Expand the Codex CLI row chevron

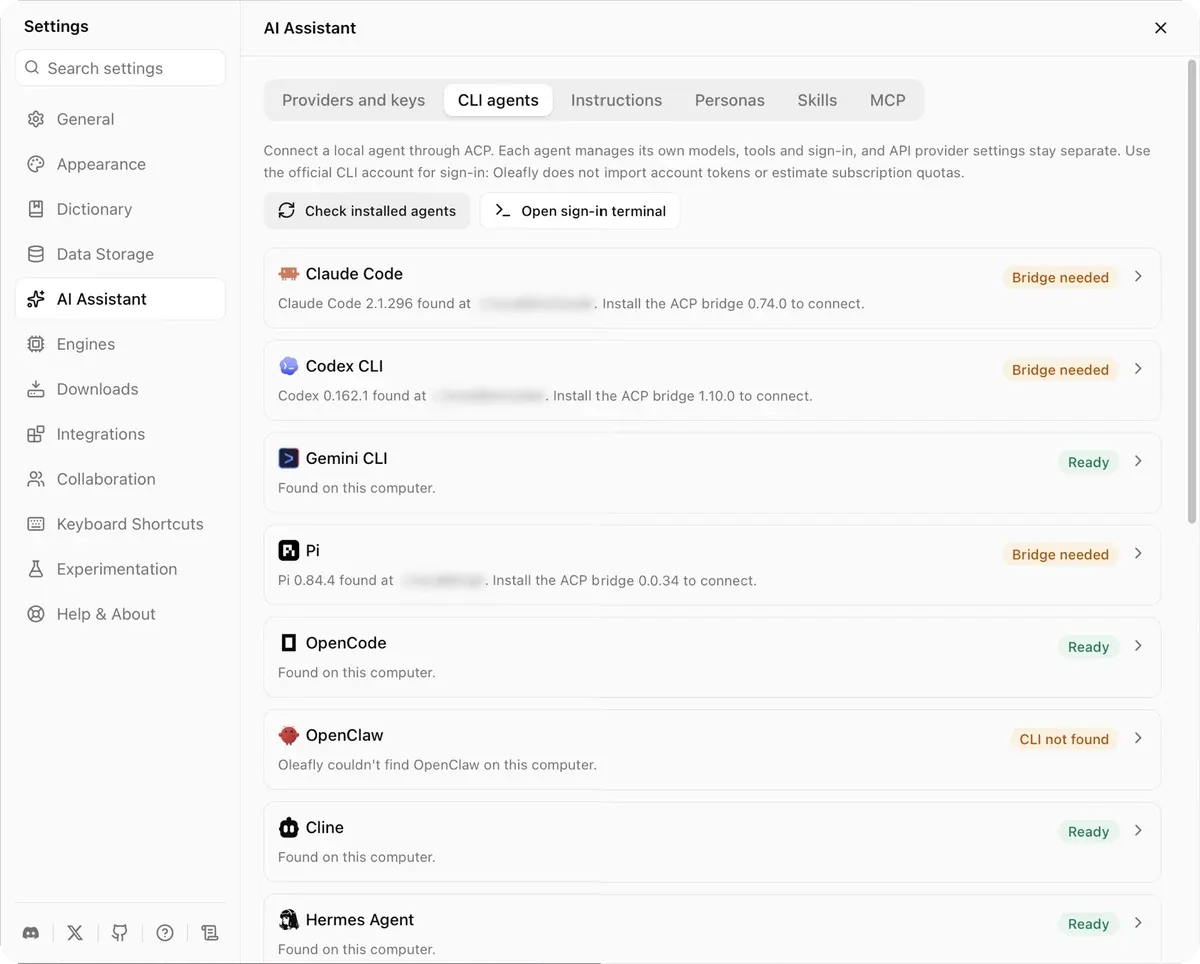1138,368
